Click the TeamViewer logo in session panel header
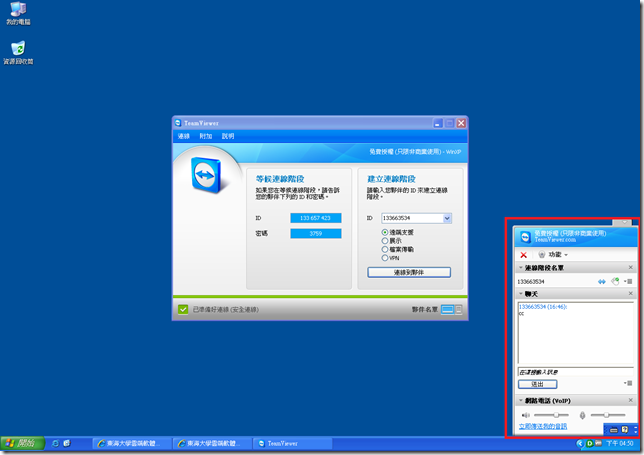 point(525,237)
